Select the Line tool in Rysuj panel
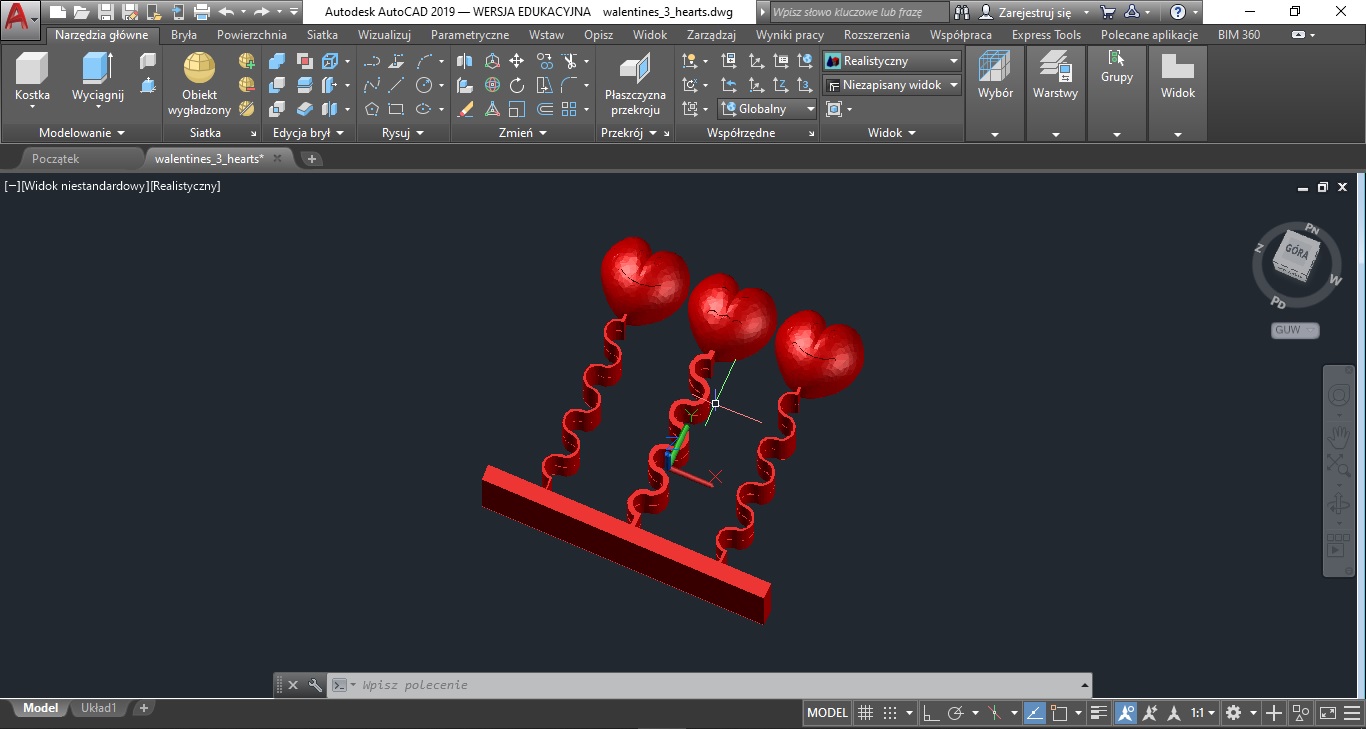Screen dimensions: 1366x729 click(x=396, y=85)
